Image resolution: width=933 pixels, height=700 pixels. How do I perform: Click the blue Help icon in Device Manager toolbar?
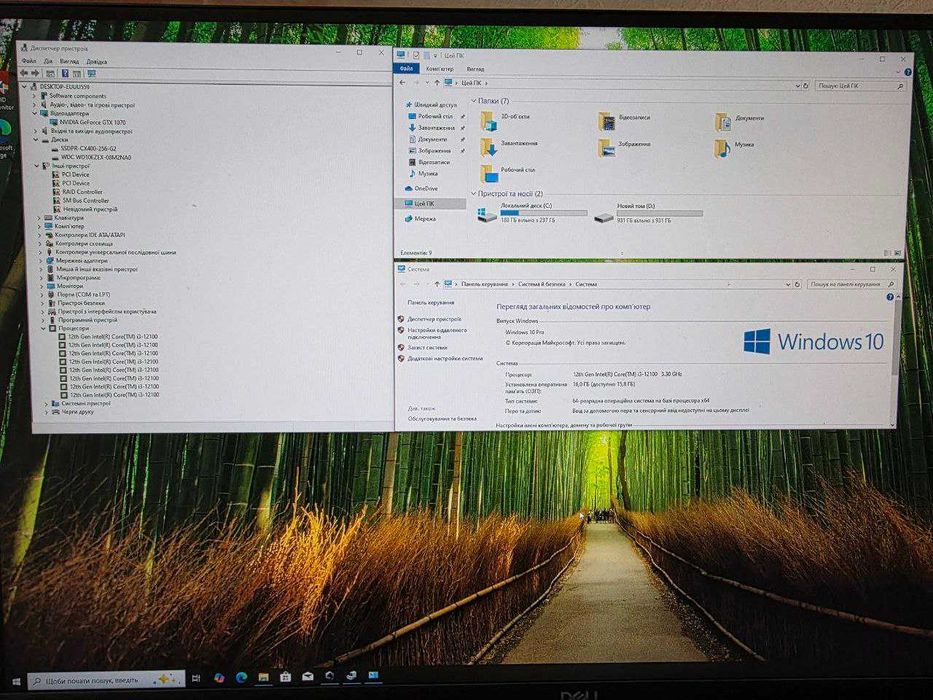(x=65, y=74)
